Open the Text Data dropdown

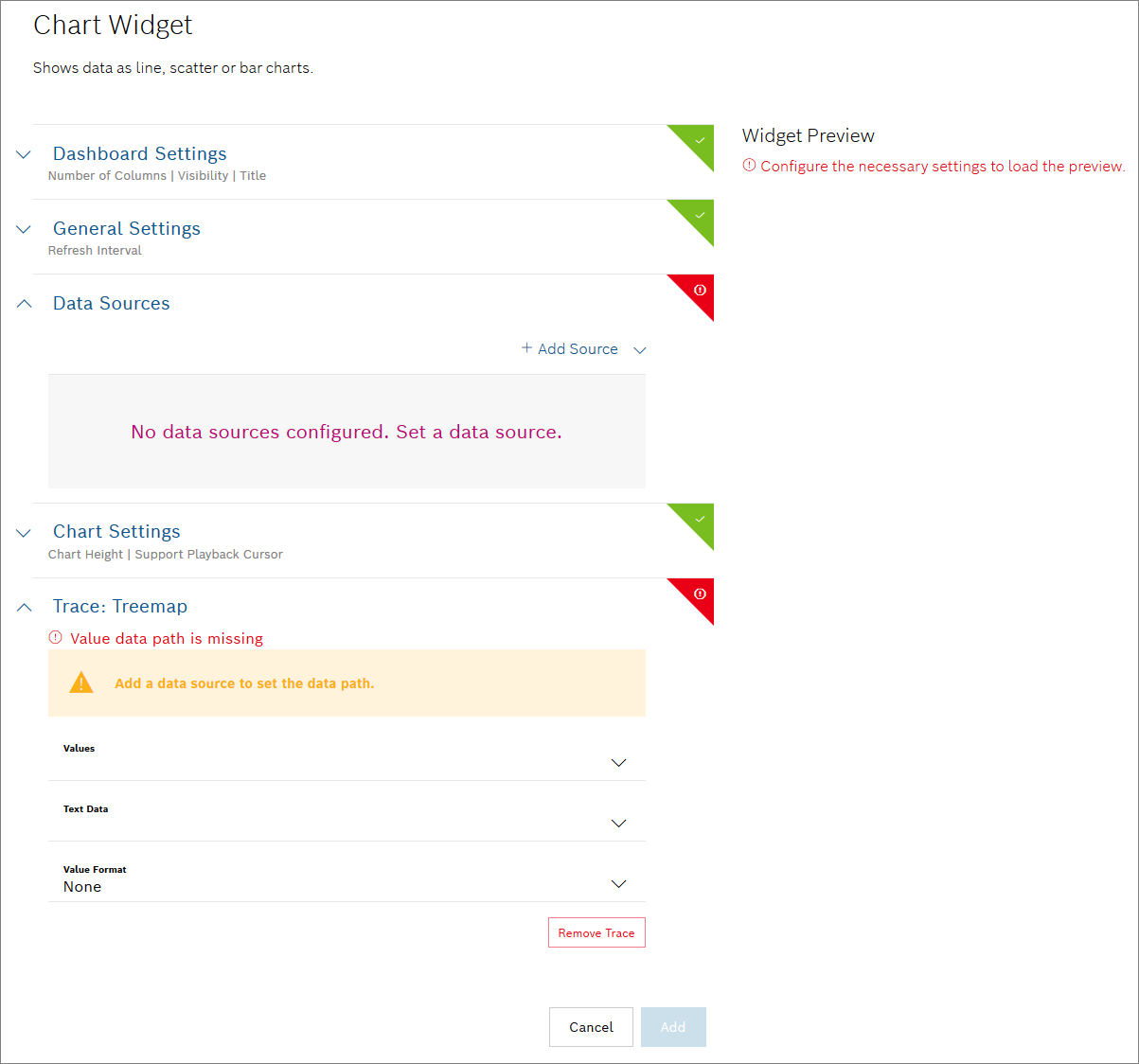[618, 823]
